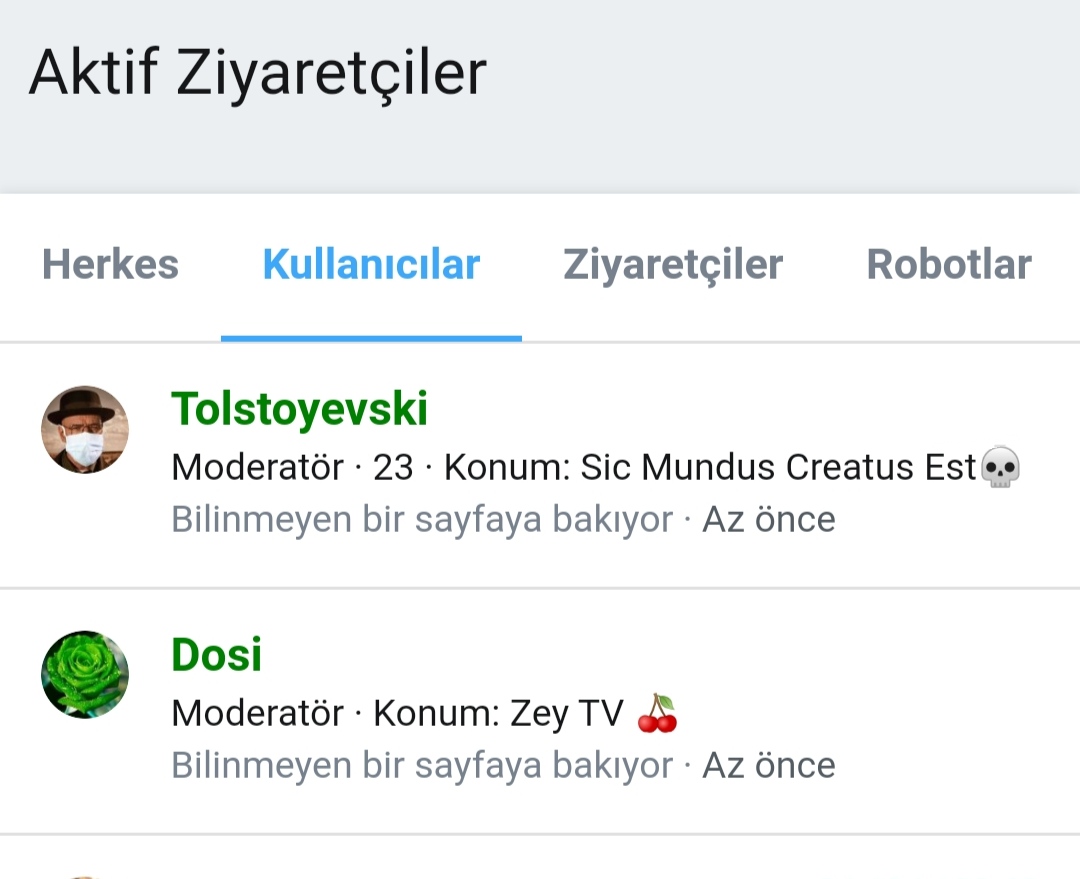
Task: Click Dosi's Bilinmeyen bir sayfaya bakıyor status
Action: coord(422,766)
